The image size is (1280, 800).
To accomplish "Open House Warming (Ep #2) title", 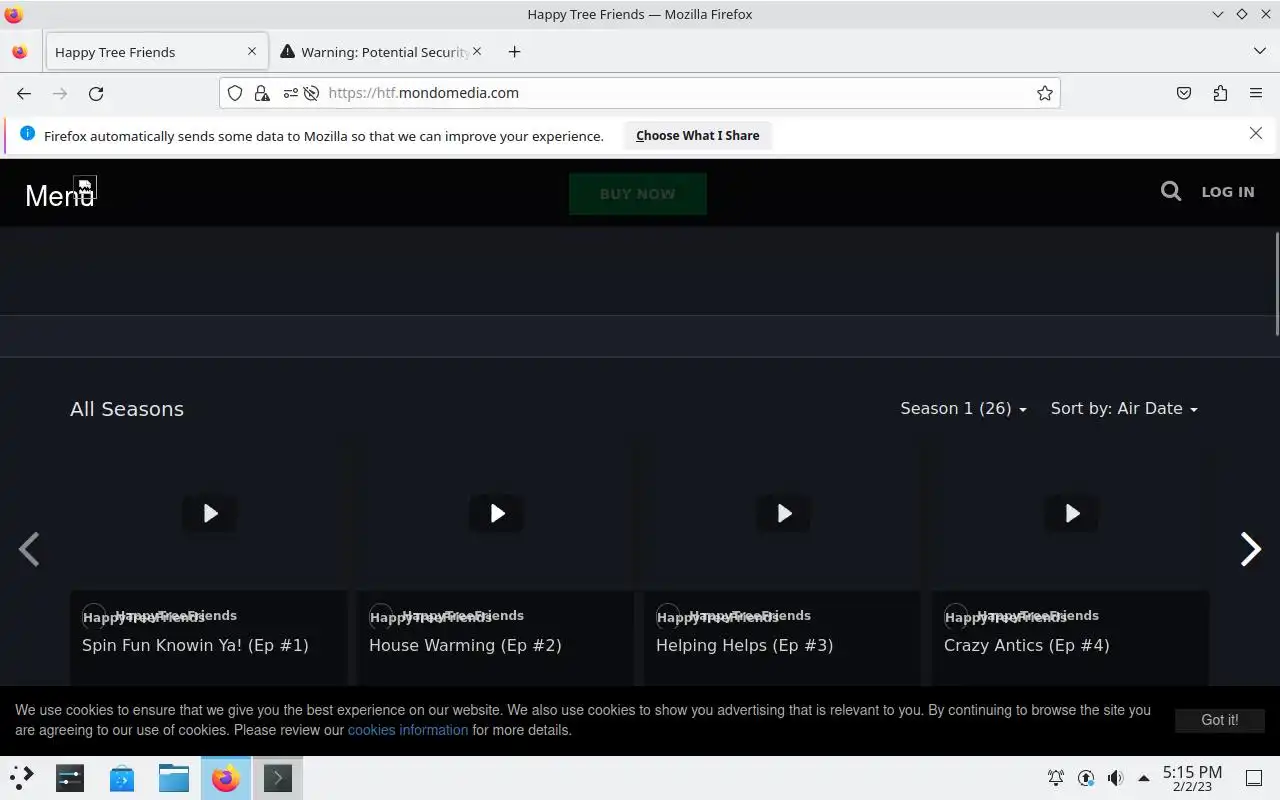I will click(x=465, y=645).
